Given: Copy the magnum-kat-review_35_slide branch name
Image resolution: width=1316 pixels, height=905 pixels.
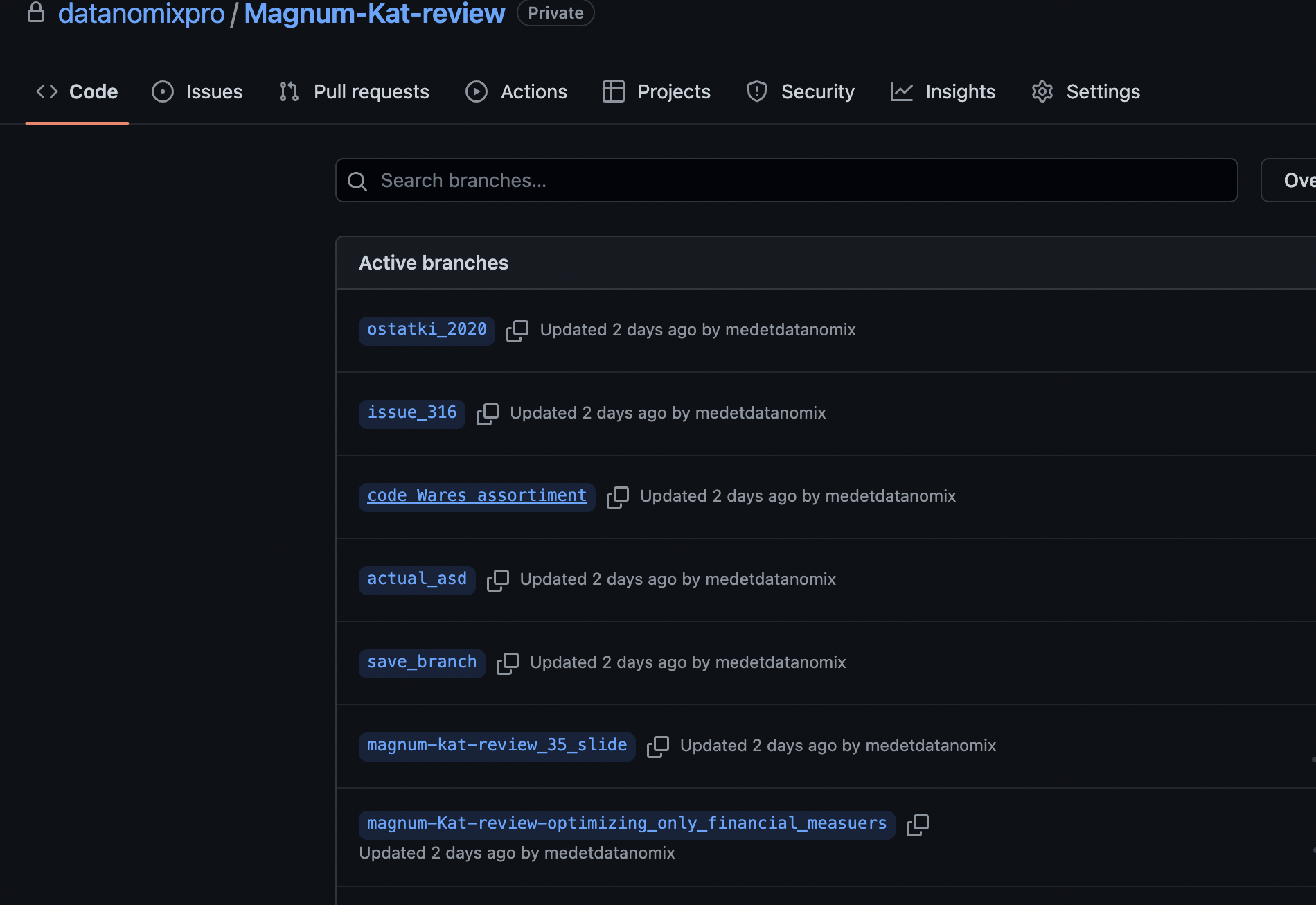Looking at the screenshot, I should point(657,746).
